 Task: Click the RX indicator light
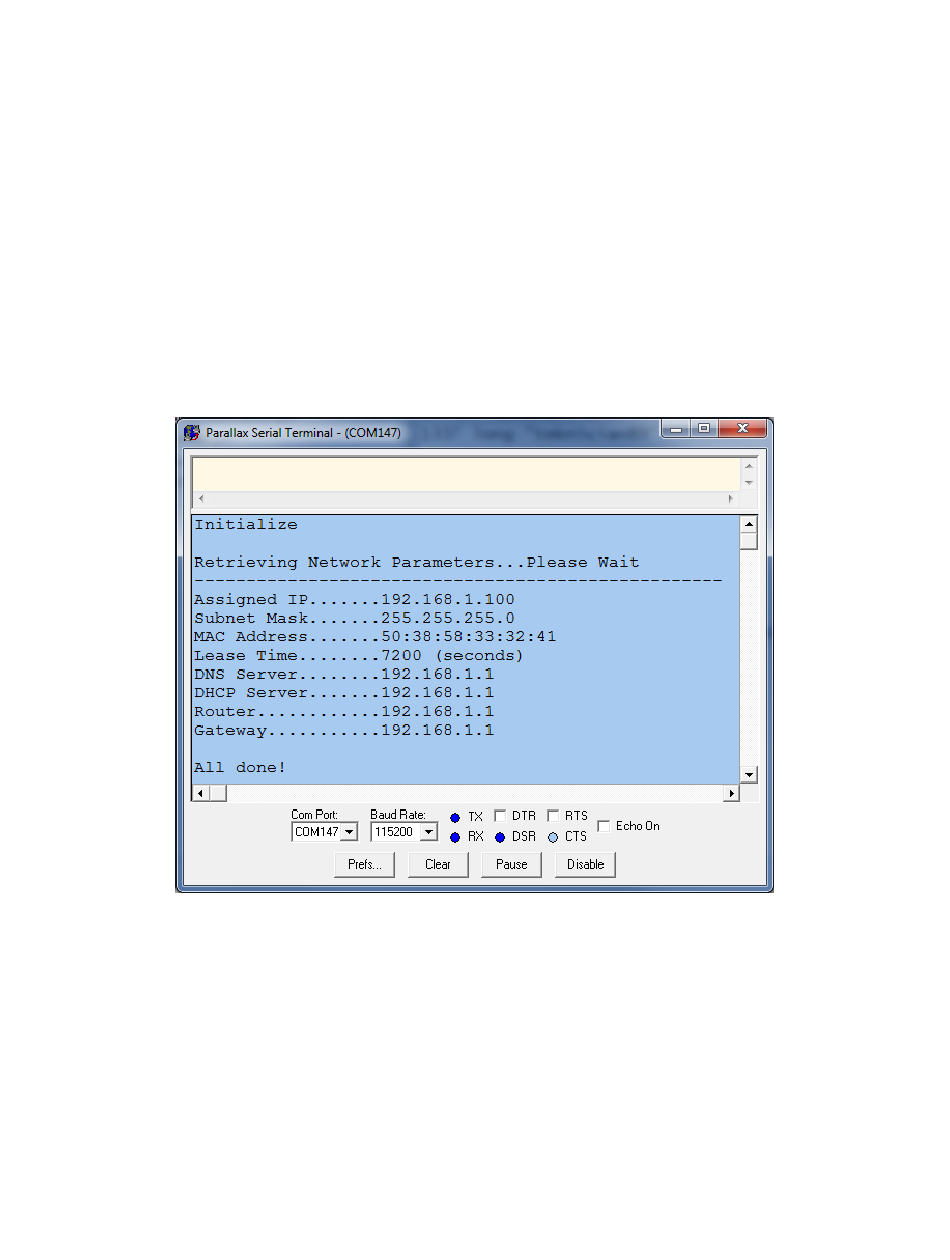455,838
